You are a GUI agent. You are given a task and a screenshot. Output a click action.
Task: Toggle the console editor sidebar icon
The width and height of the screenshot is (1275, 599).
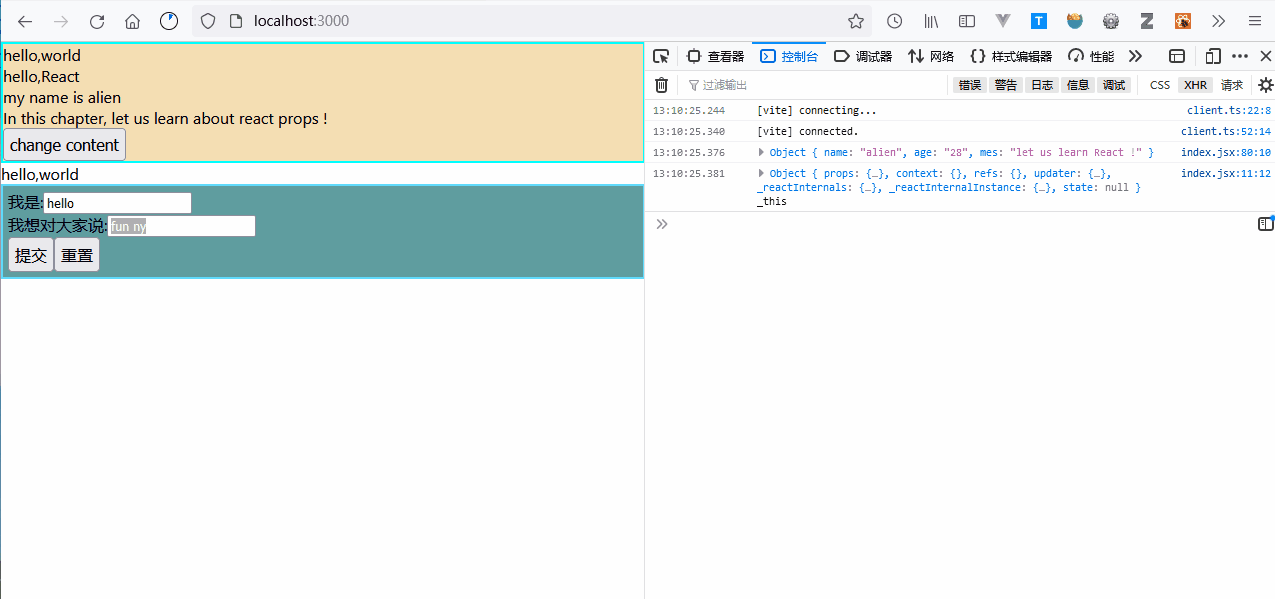[1265, 224]
